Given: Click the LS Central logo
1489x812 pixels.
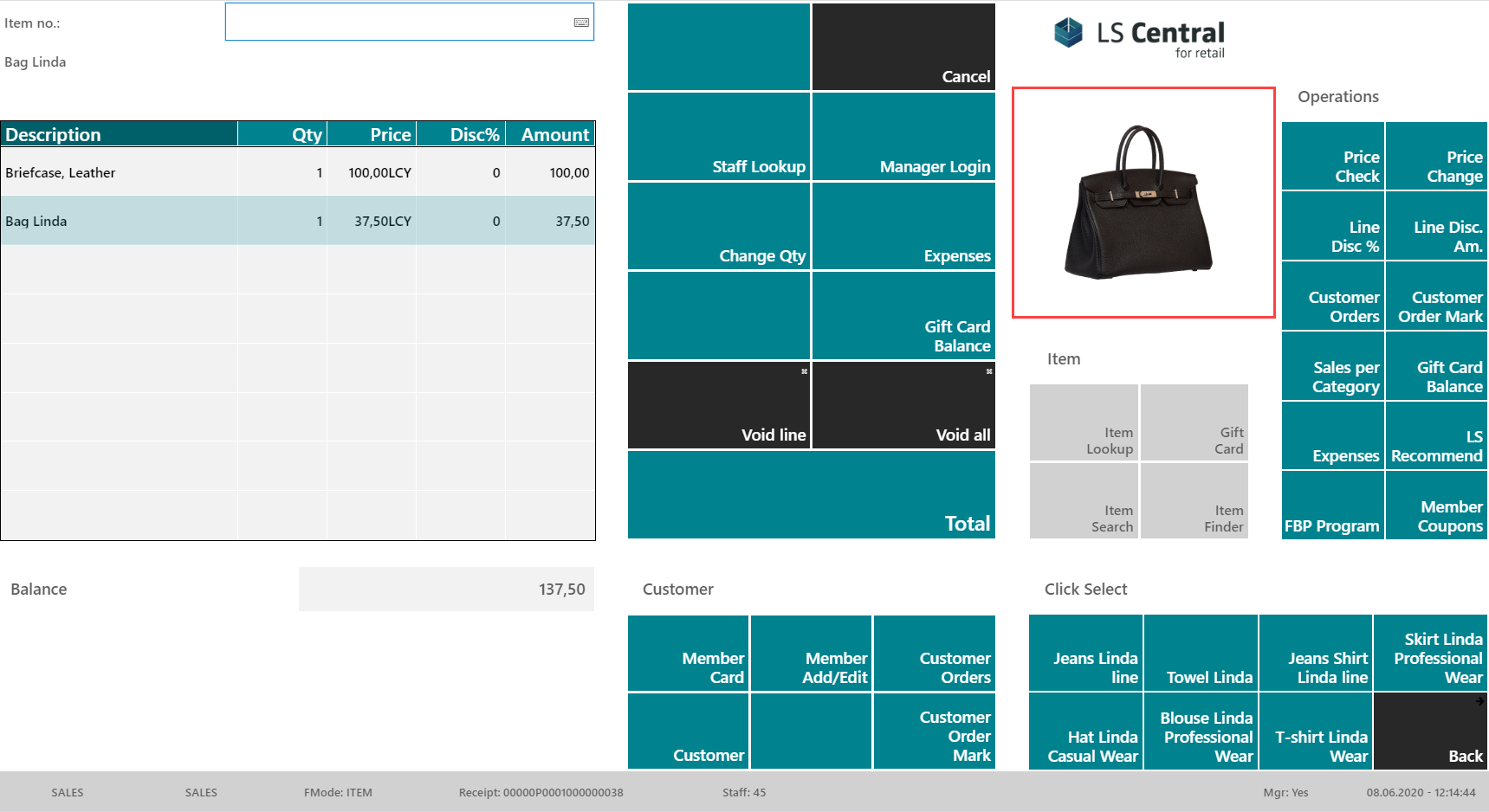Looking at the screenshot, I should tap(1139, 38).
